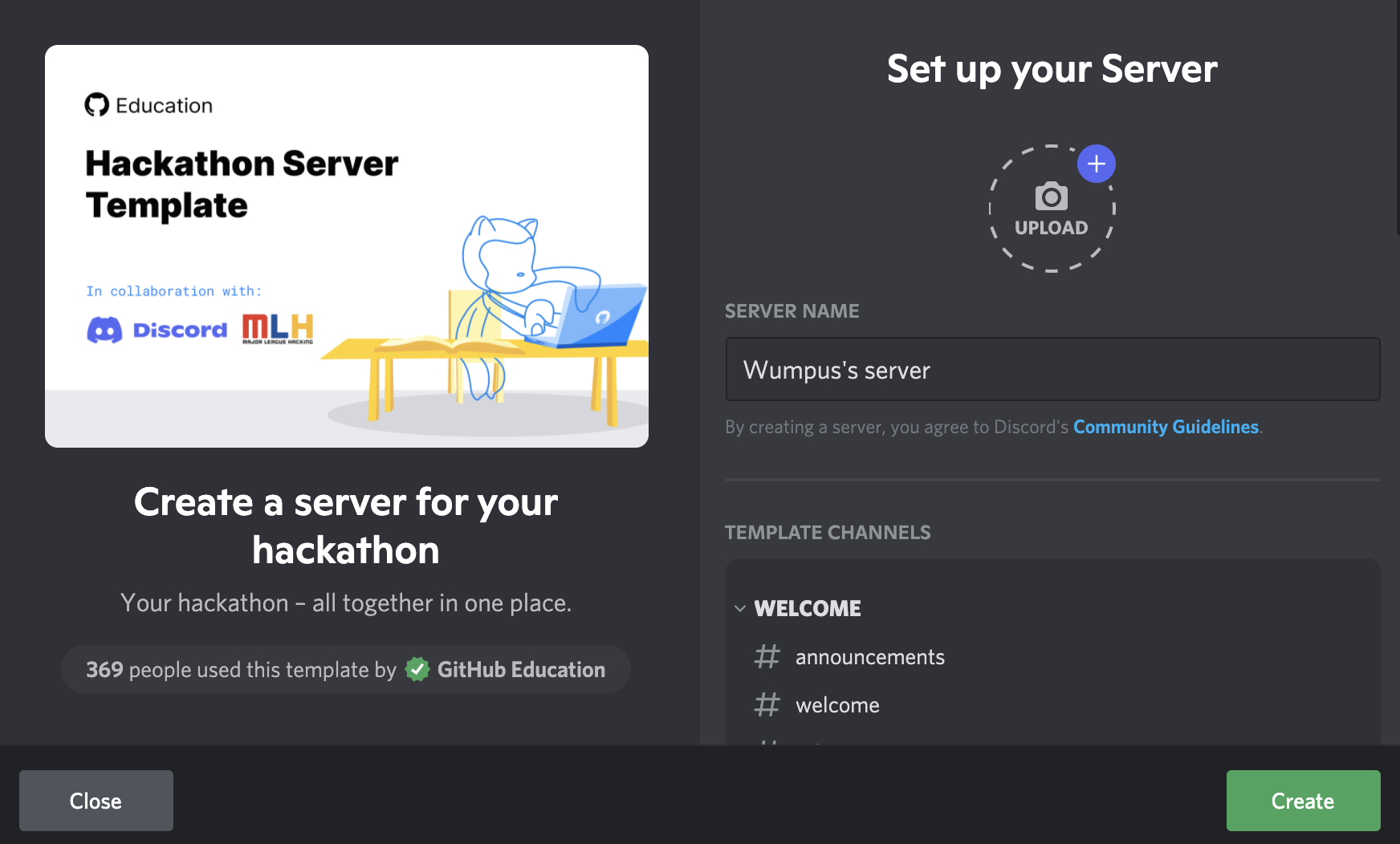Select the WELCOME category heading
Screen dimensions: 1400x844
click(x=808, y=609)
